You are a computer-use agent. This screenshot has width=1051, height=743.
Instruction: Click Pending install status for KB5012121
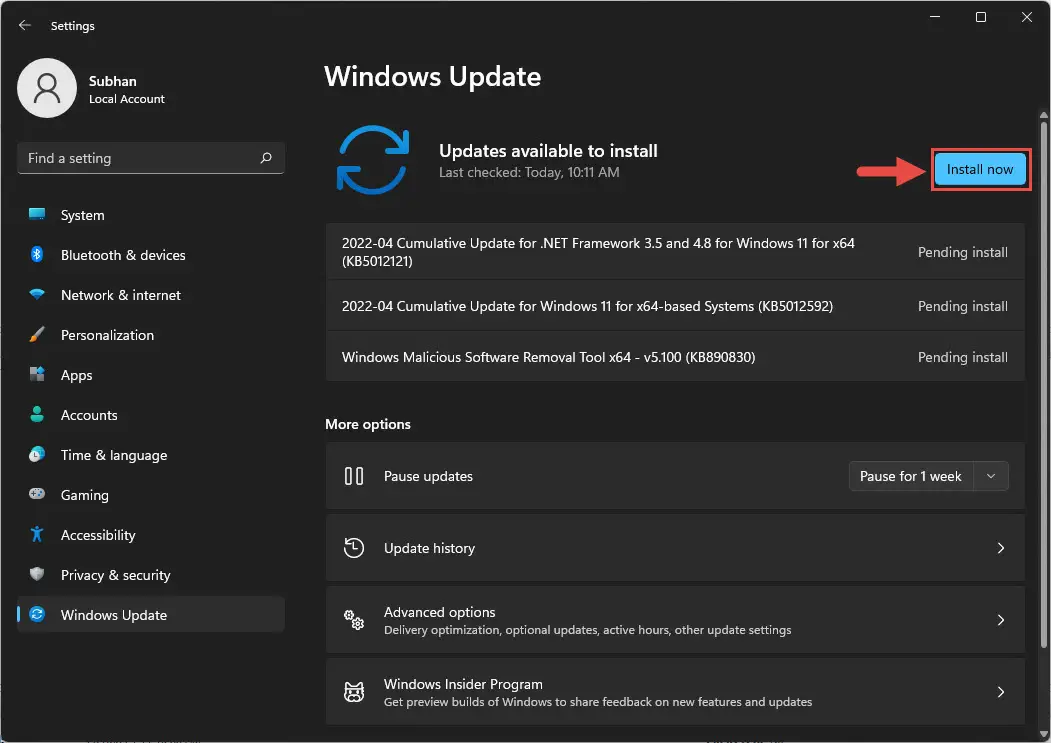click(963, 252)
